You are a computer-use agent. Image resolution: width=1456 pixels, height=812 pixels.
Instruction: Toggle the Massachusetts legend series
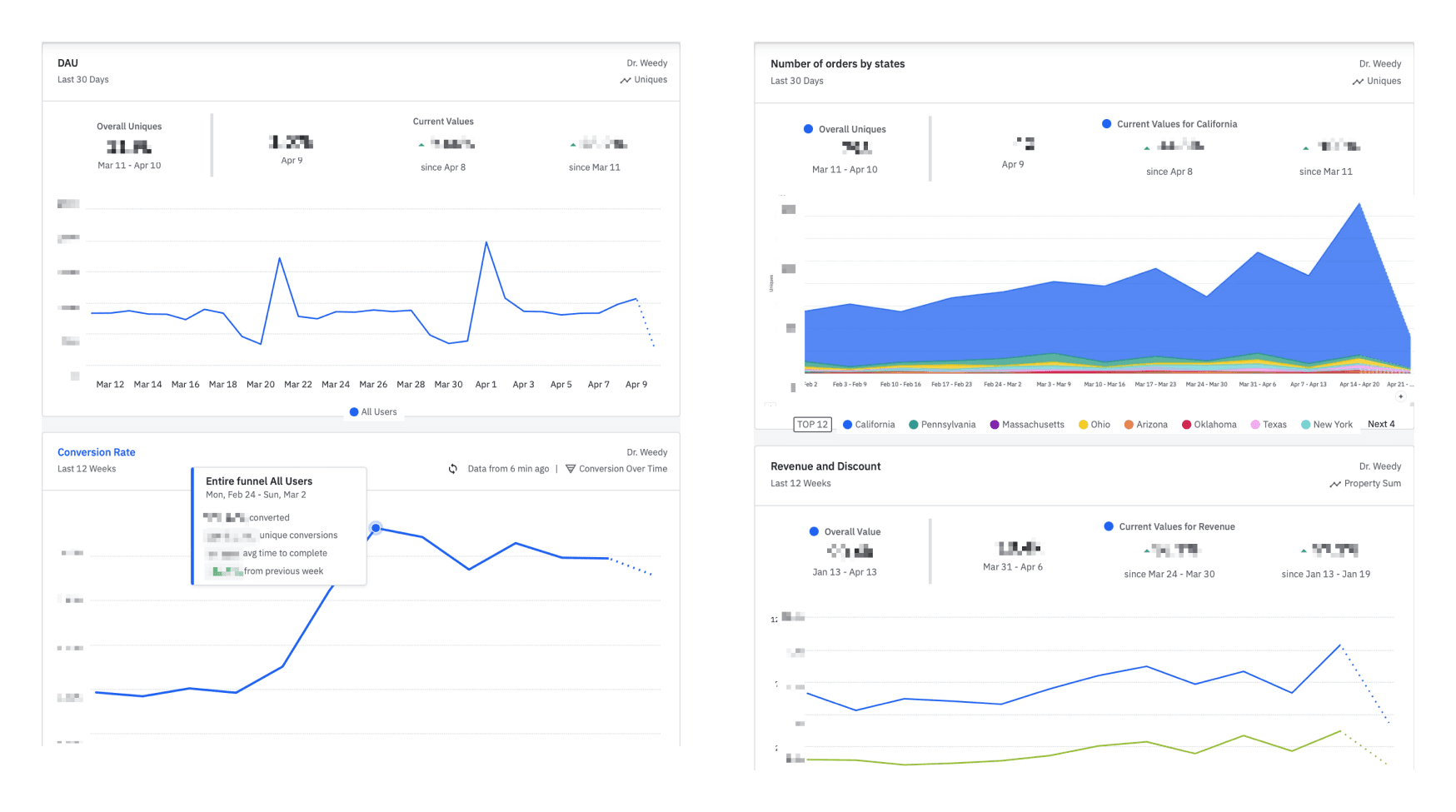point(1027,425)
